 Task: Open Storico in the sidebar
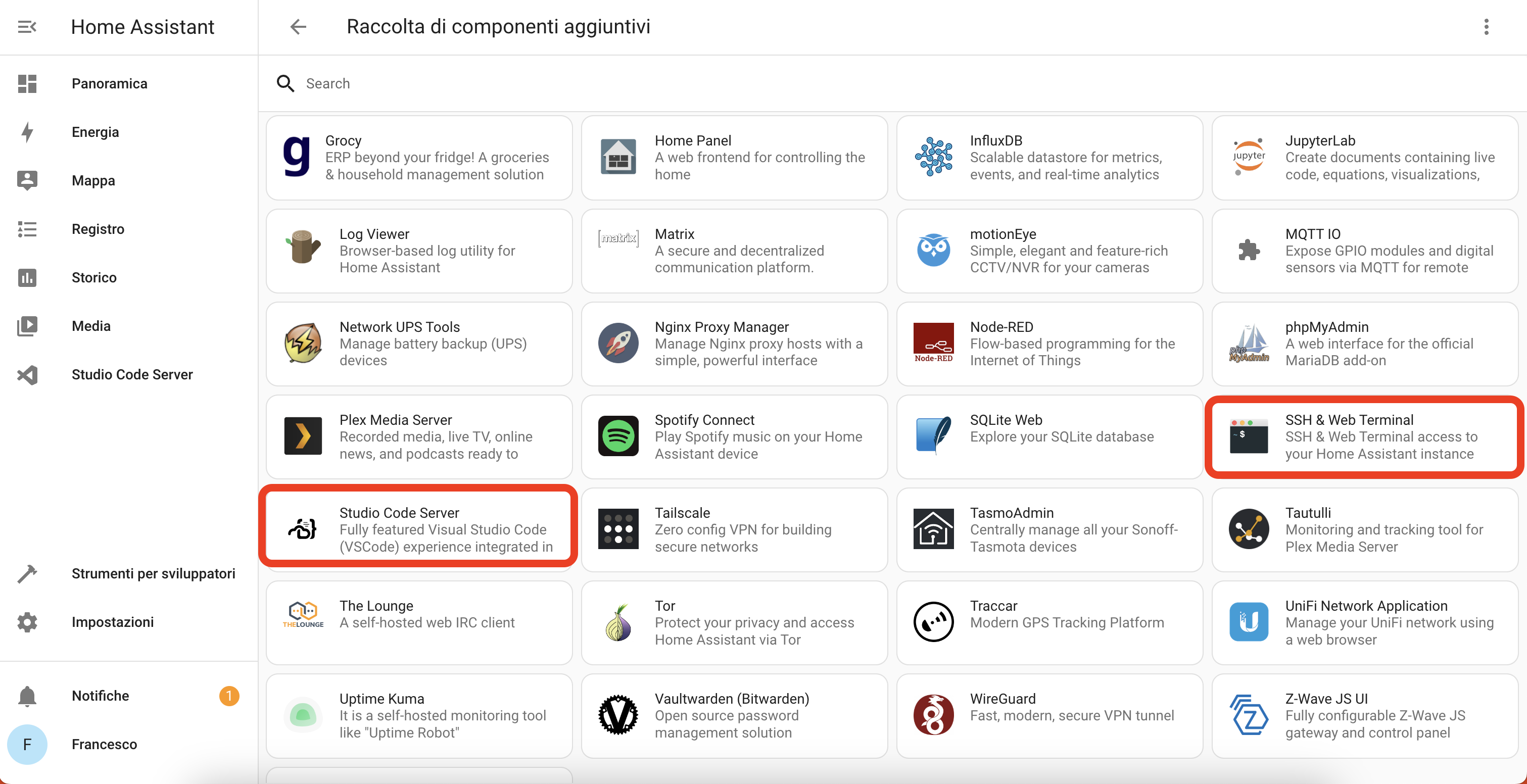coord(129,277)
